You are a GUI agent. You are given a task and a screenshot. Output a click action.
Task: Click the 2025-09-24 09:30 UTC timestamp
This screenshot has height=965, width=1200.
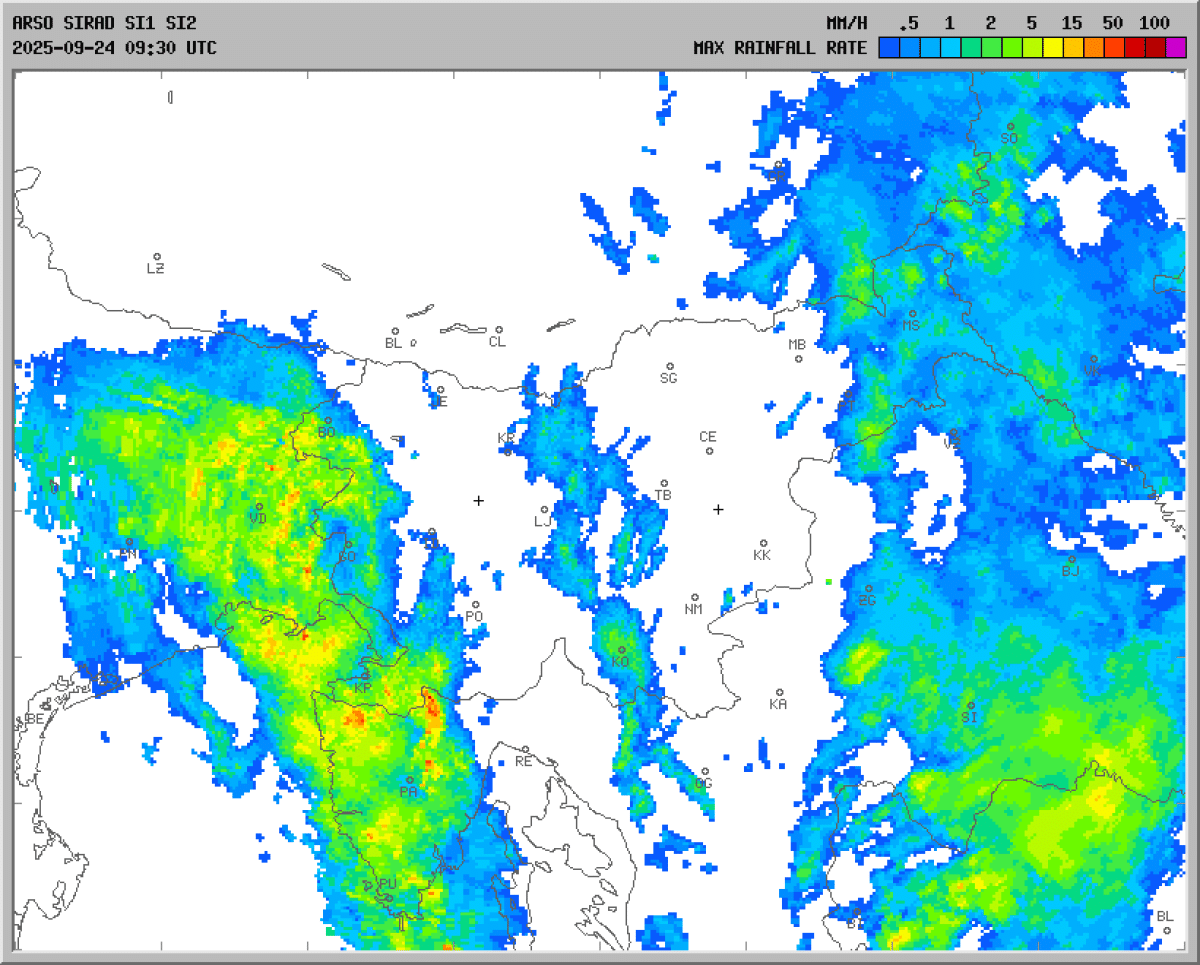(114, 48)
